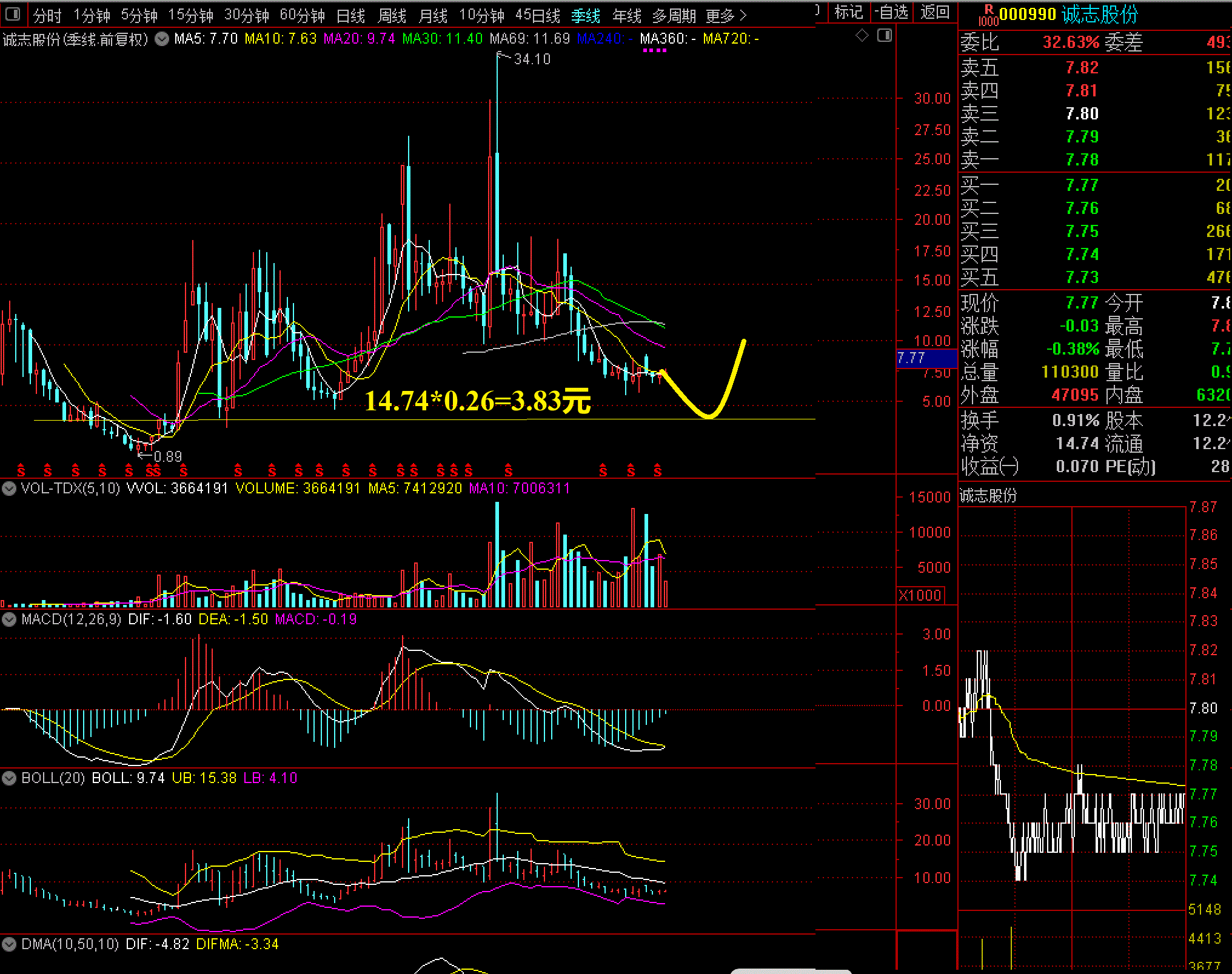1232x974 pixels.
Task: Click the DMA(10,50,10) indicator title
Action: pyautogui.click(x=70, y=944)
